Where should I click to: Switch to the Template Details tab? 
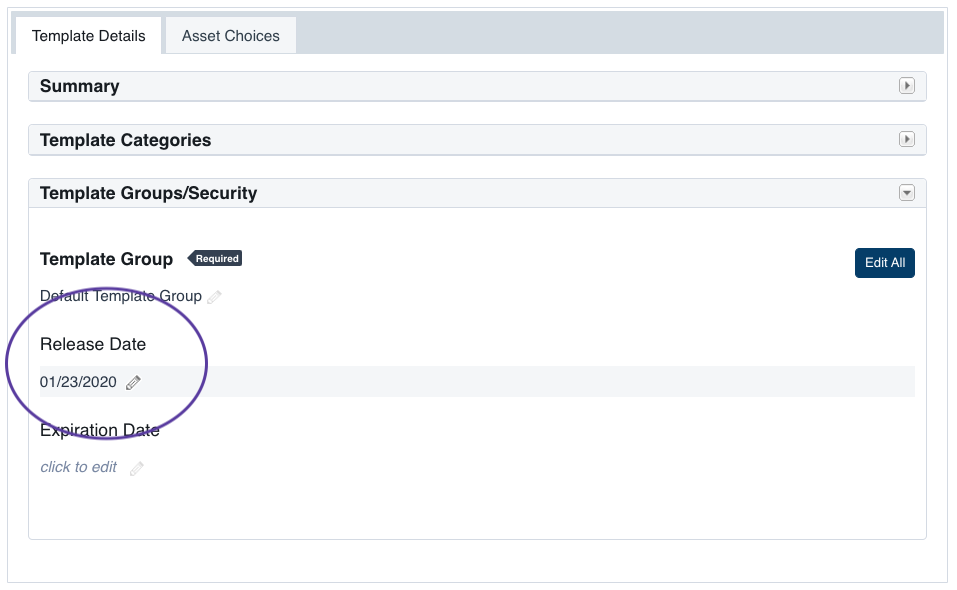[x=89, y=36]
